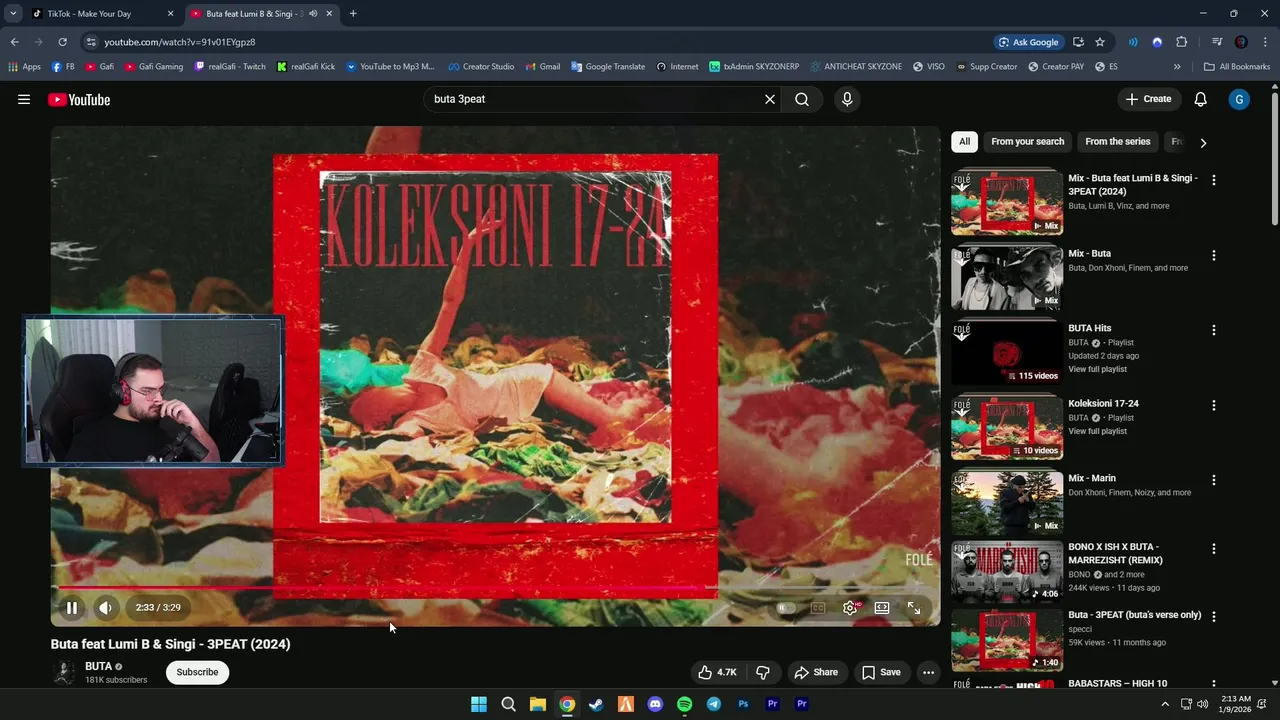Open options for BONO X ISH X BUTA

click(1214, 549)
